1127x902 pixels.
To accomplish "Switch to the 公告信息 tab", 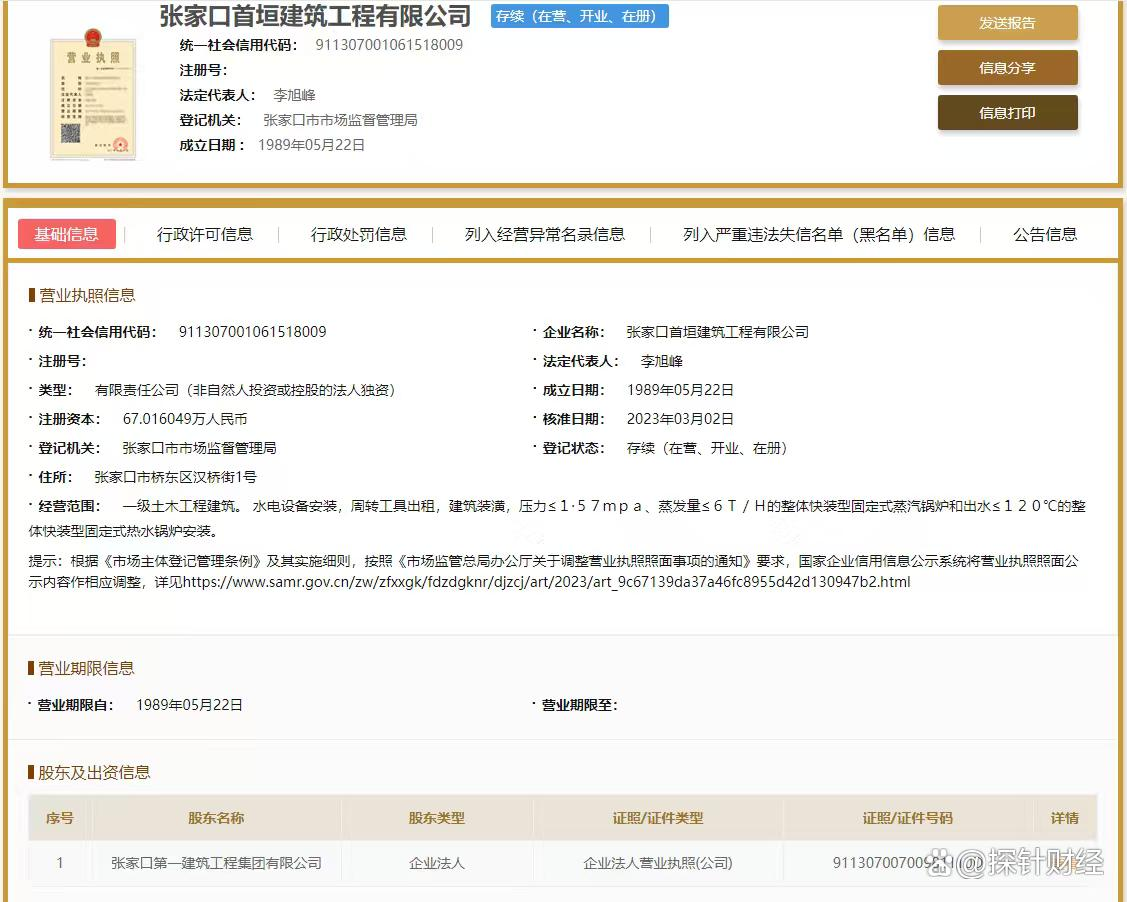I will click(1045, 234).
